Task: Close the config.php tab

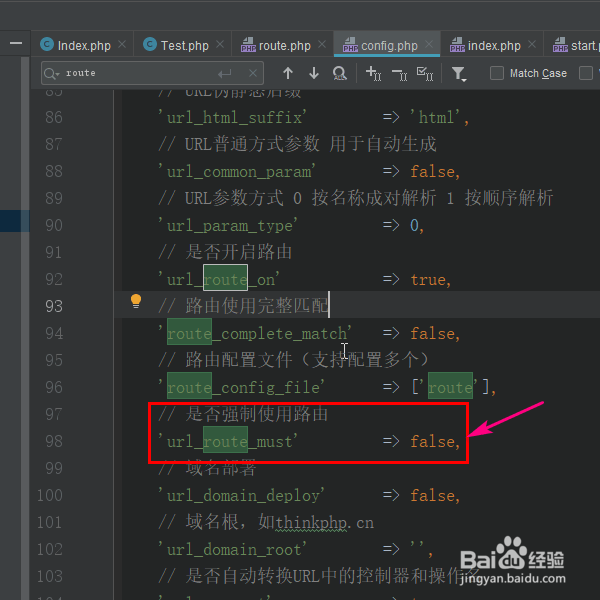Action: 429,45
